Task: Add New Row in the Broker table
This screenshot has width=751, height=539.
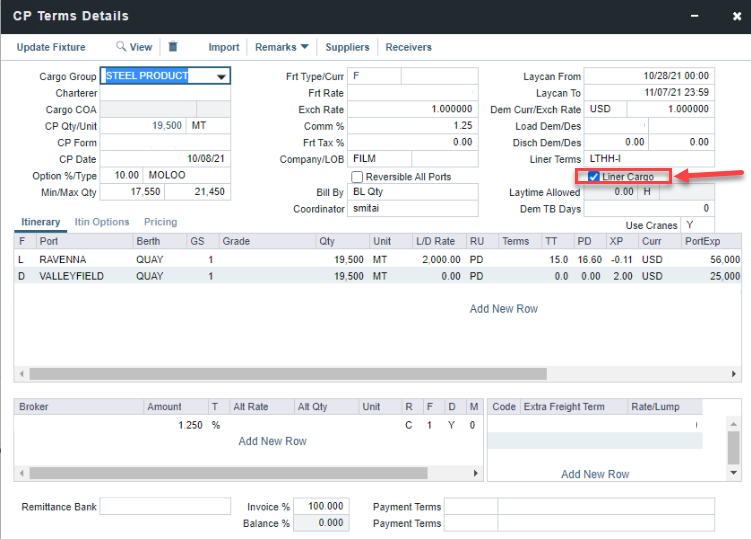Action: coord(272,441)
